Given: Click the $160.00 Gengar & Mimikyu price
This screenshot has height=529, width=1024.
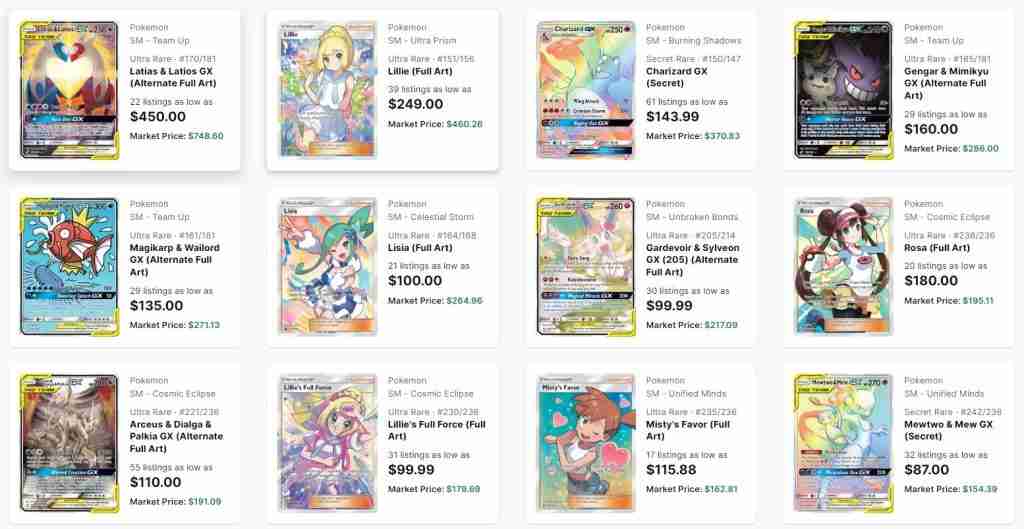Looking at the screenshot, I should click(931, 129).
